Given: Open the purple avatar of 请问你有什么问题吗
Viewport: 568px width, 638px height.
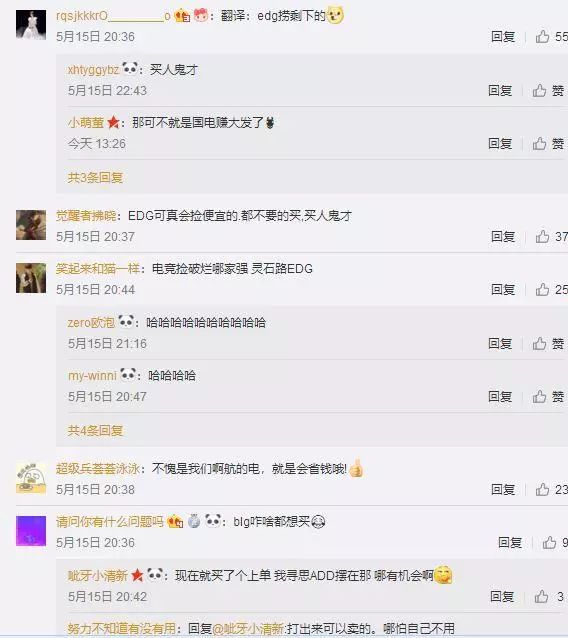Looking at the screenshot, I should [x=31, y=531].
